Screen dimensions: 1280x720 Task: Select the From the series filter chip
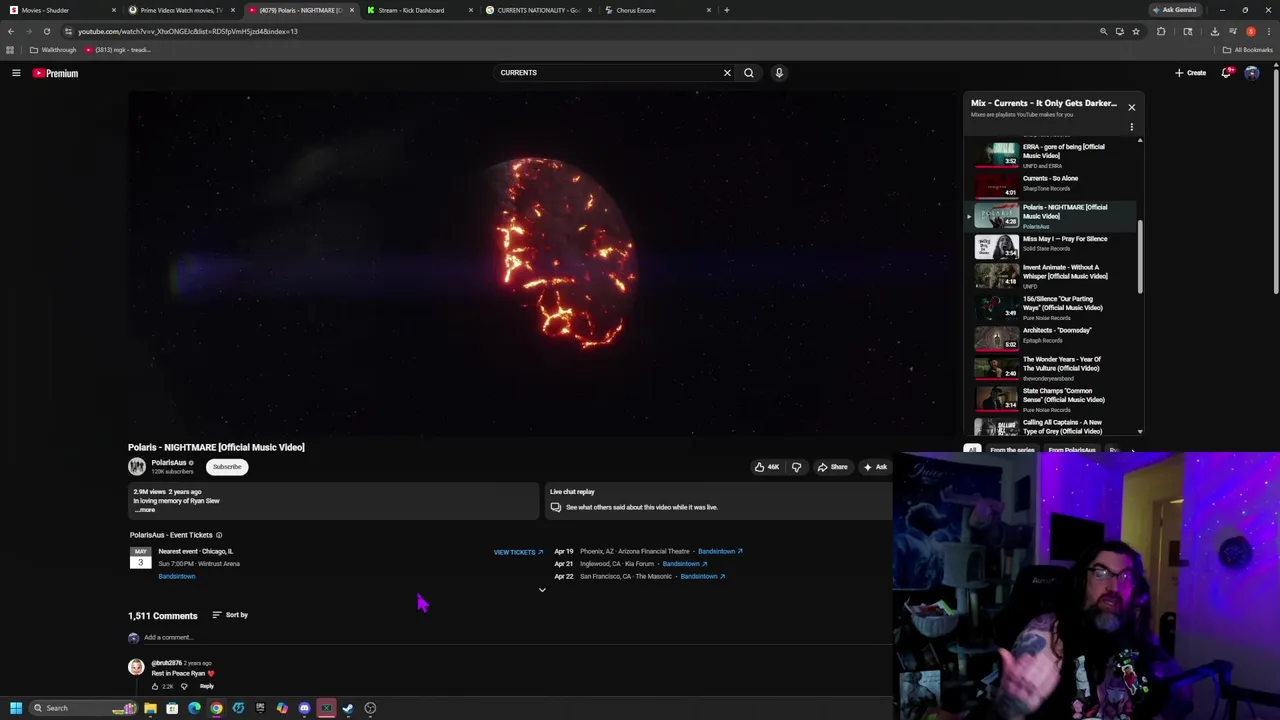pyautogui.click(x=1012, y=451)
